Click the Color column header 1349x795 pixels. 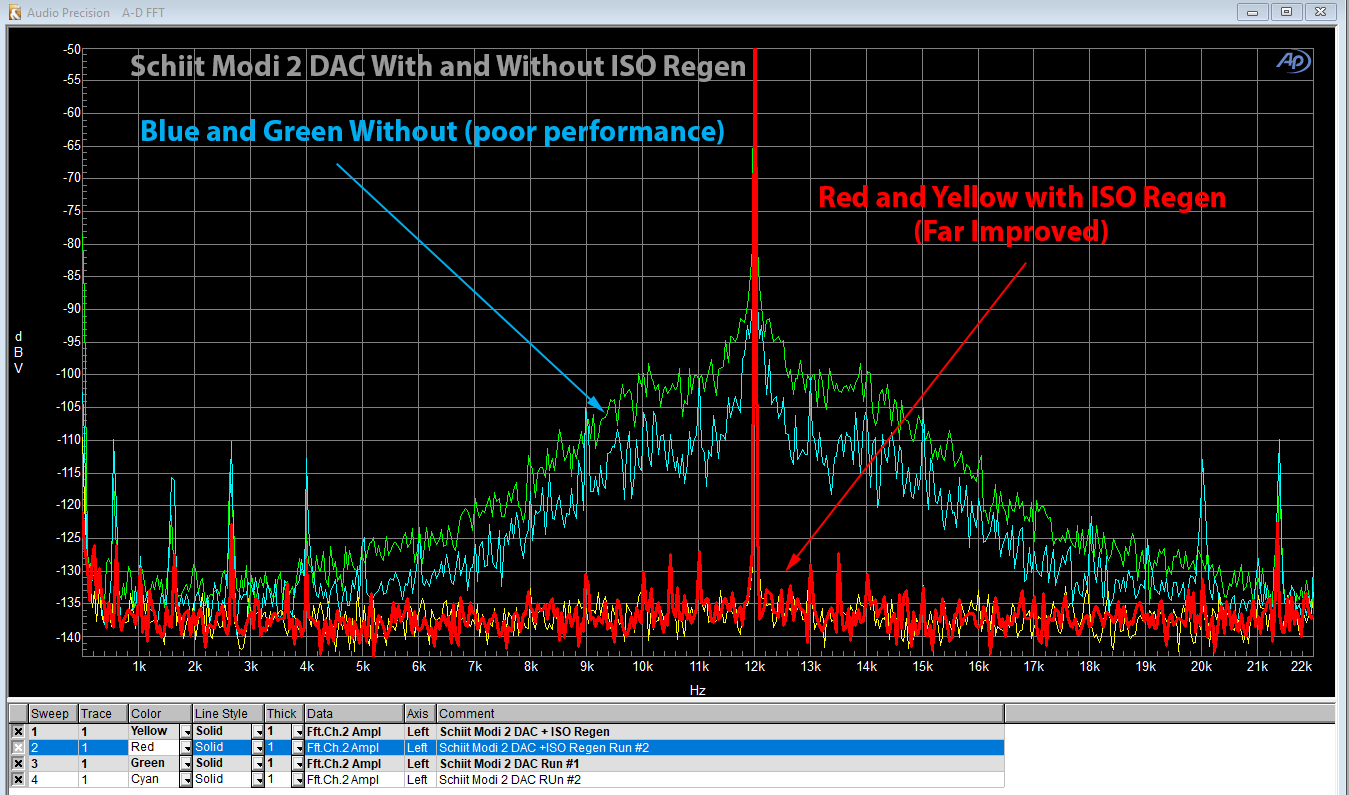click(x=160, y=714)
